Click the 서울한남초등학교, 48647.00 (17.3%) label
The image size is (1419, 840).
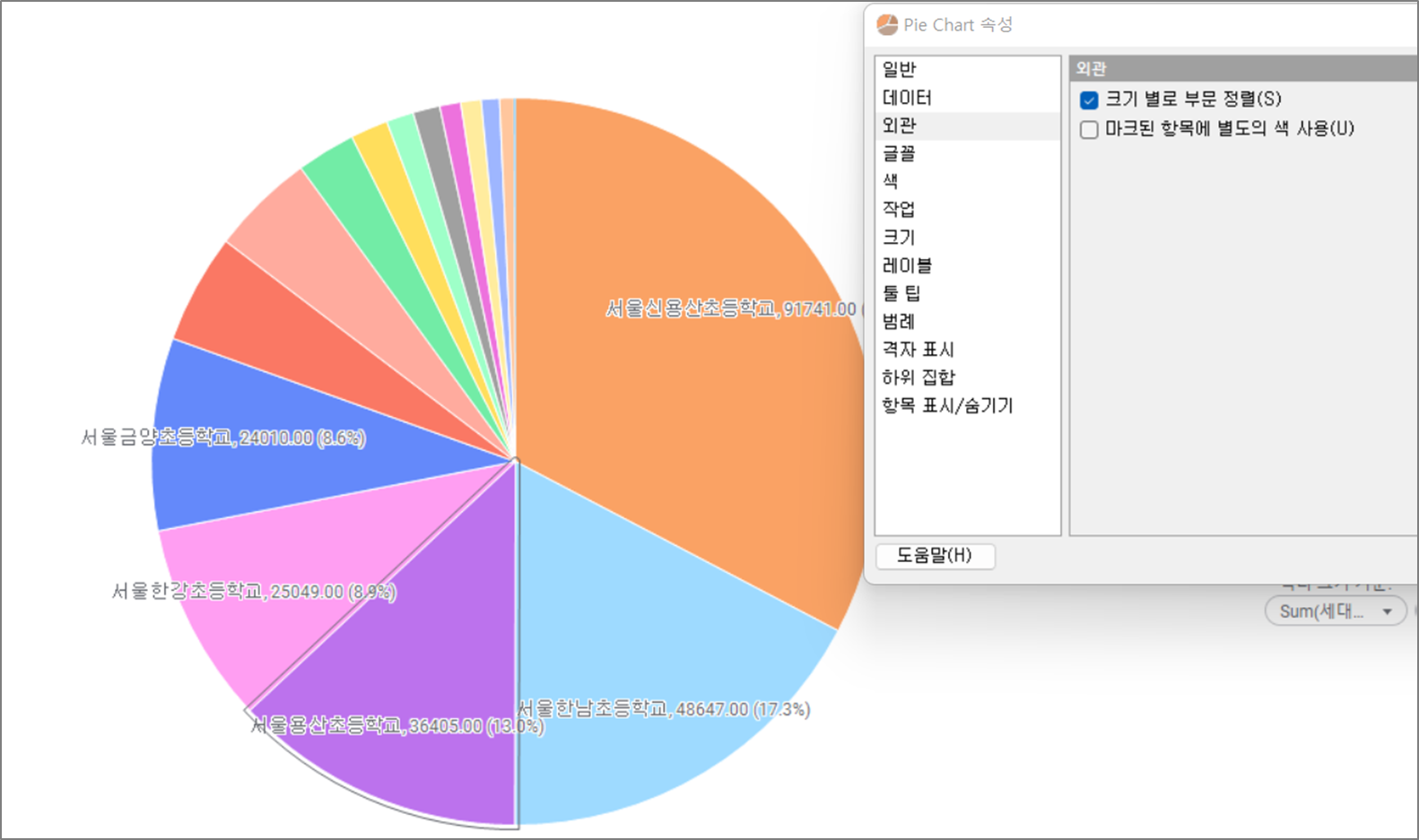[x=664, y=709]
